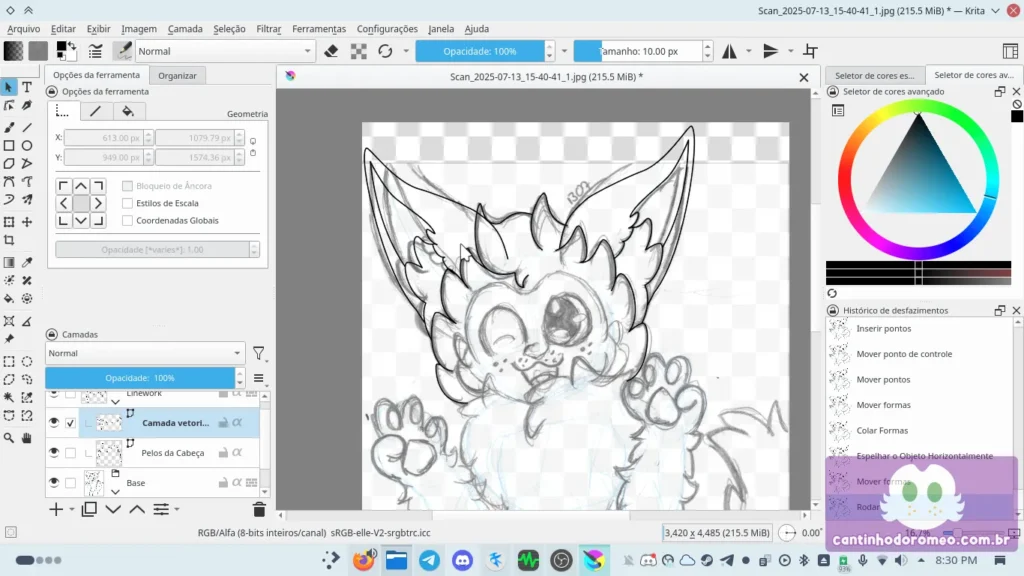Check the Base layer checkbox
Image resolution: width=1024 pixels, height=576 pixels.
pos(71,483)
